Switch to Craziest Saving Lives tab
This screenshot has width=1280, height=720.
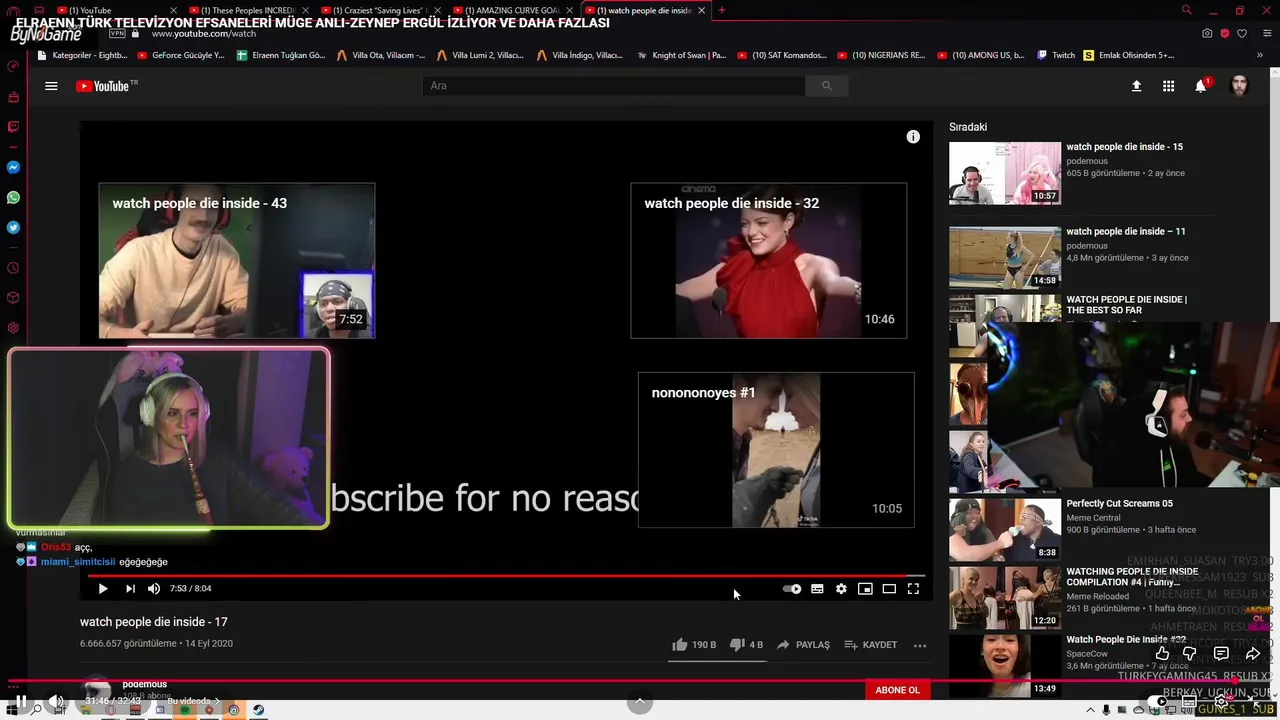tap(380, 10)
